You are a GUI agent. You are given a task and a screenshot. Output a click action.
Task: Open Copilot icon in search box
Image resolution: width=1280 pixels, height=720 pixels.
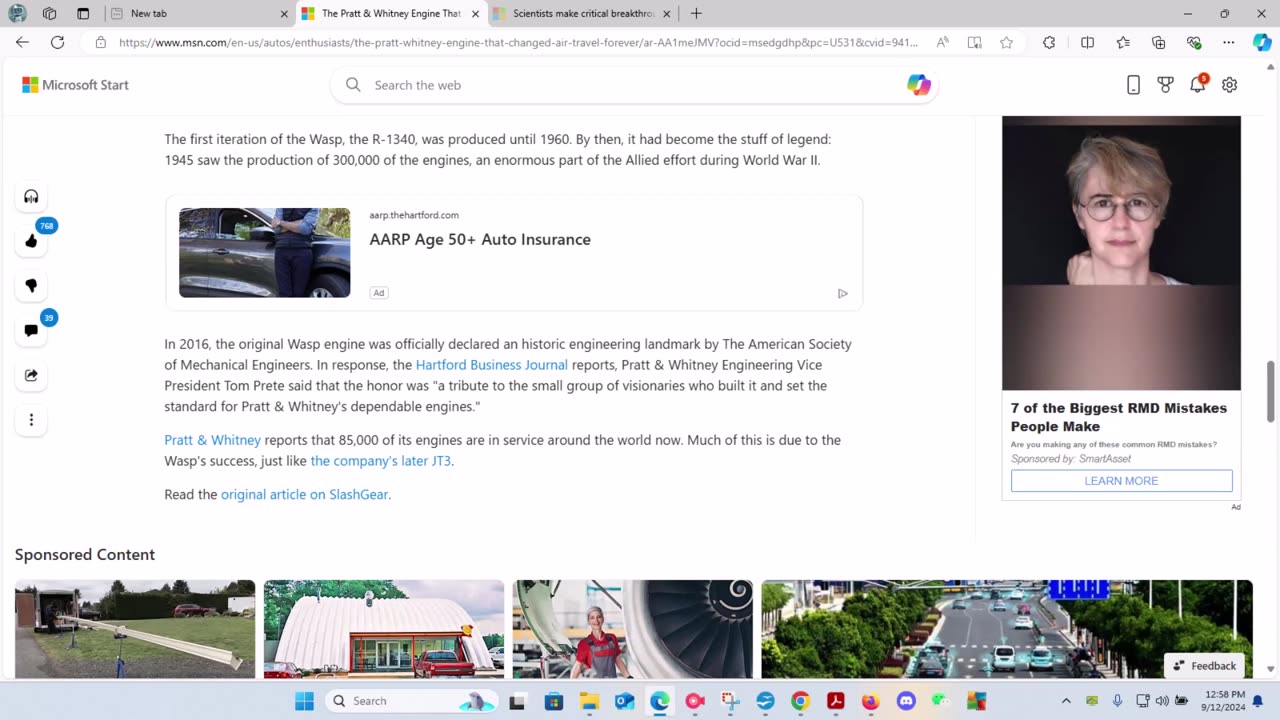click(918, 85)
